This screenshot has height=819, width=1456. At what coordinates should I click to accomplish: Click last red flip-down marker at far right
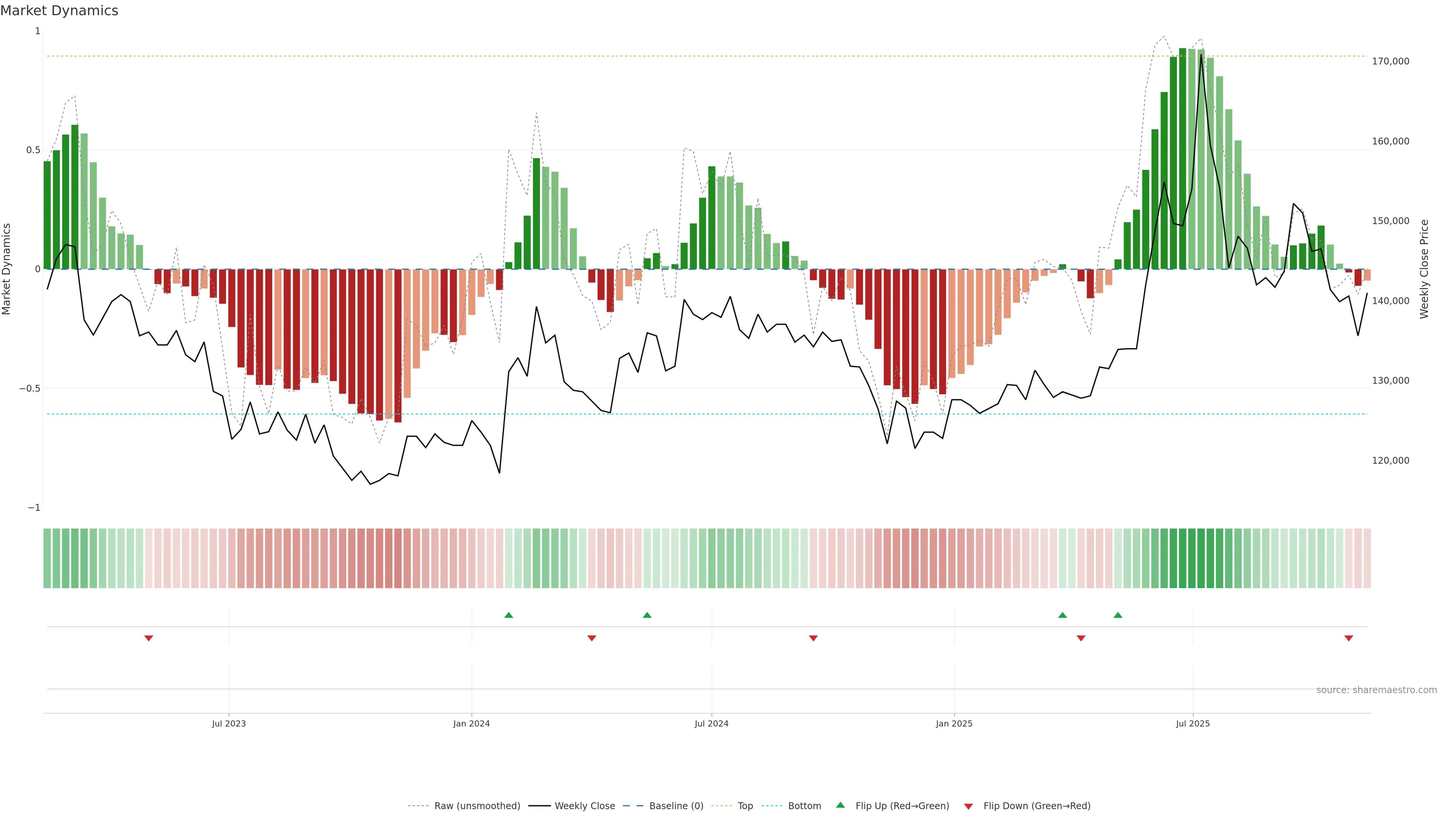[x=1349, y=638]
